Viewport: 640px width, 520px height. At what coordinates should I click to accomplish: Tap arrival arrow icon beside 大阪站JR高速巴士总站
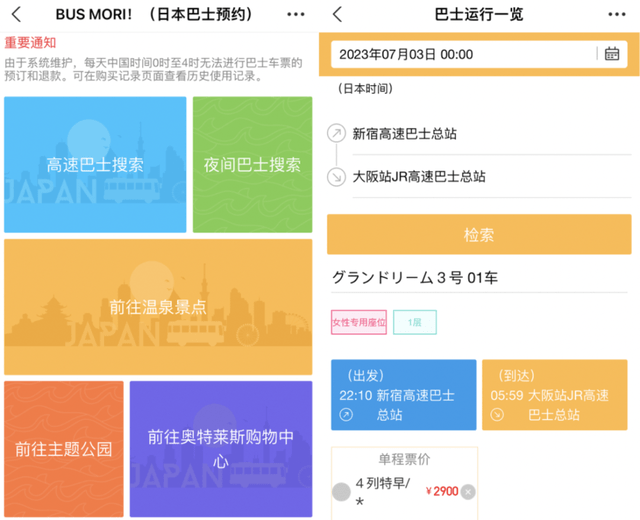pos(337,177)
